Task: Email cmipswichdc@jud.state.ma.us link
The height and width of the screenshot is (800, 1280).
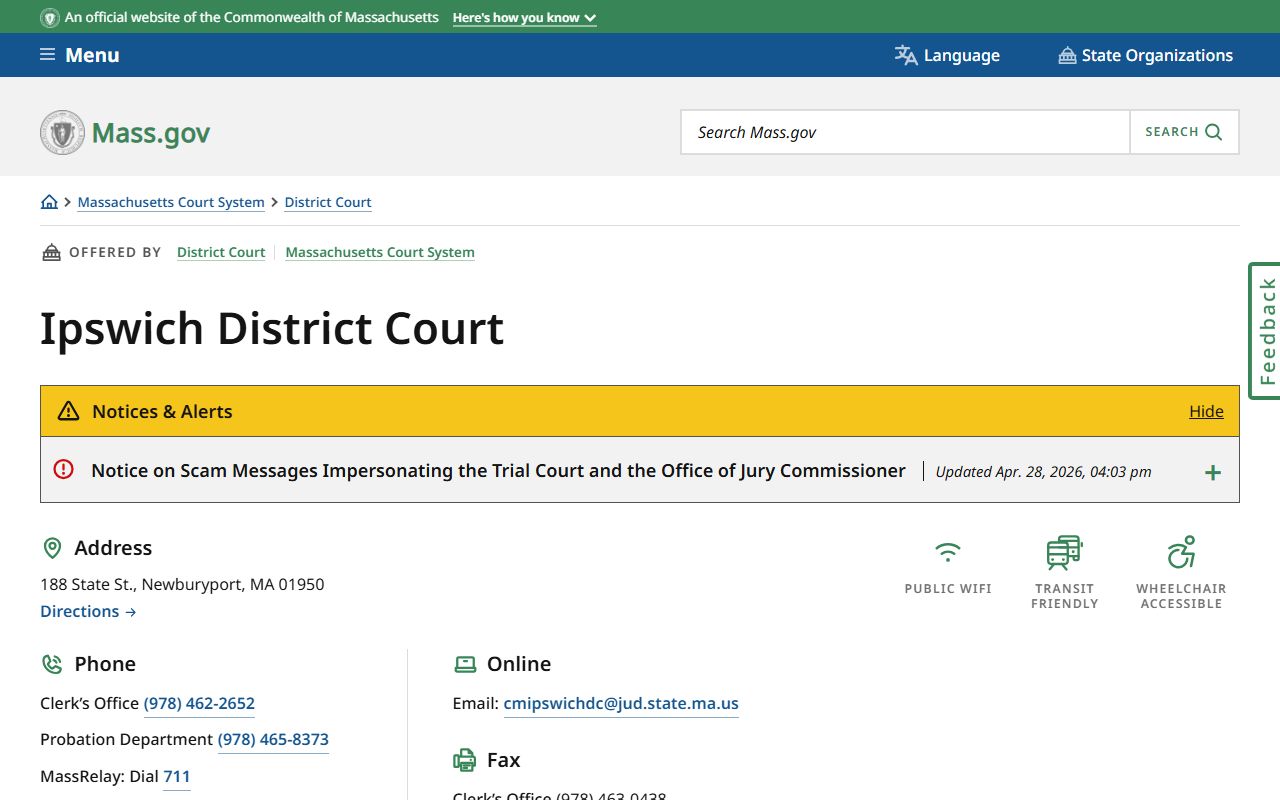Action: 621,703
